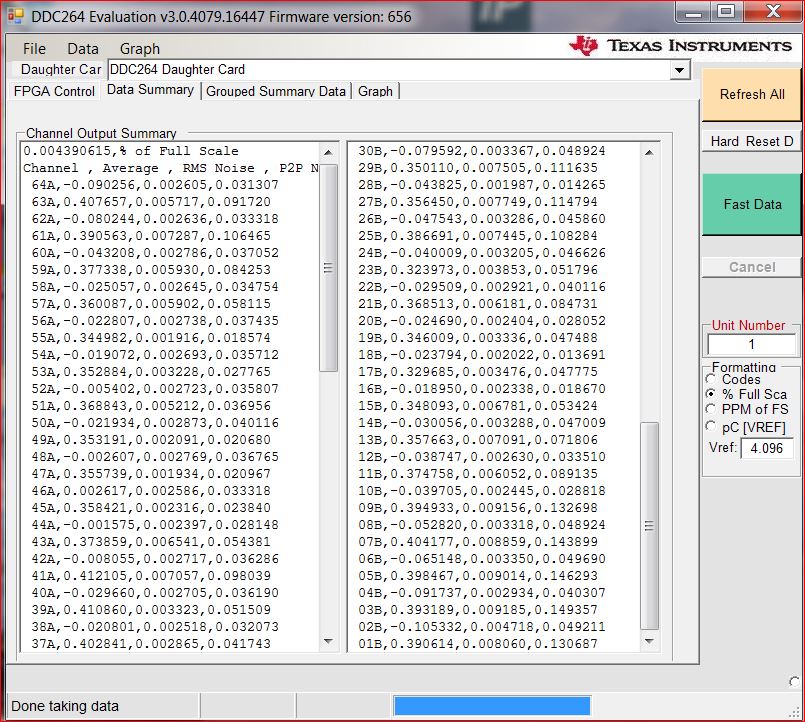Click the row starting with 05B
The image size is (805, 722).
pyautogui.click(x=478, y=576)
